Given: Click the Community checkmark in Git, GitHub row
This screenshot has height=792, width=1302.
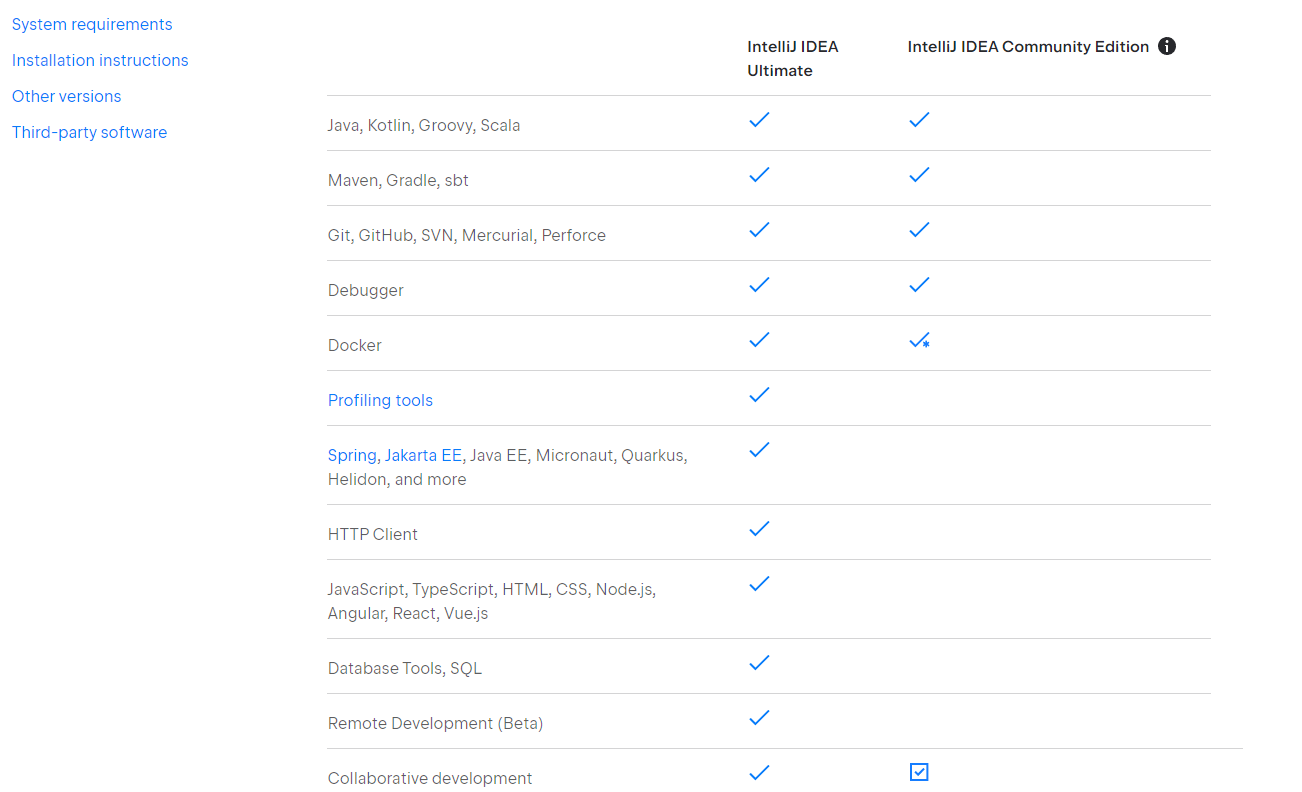Looking at the screenshot, I should pyautogui.click(x=919, y=230).
